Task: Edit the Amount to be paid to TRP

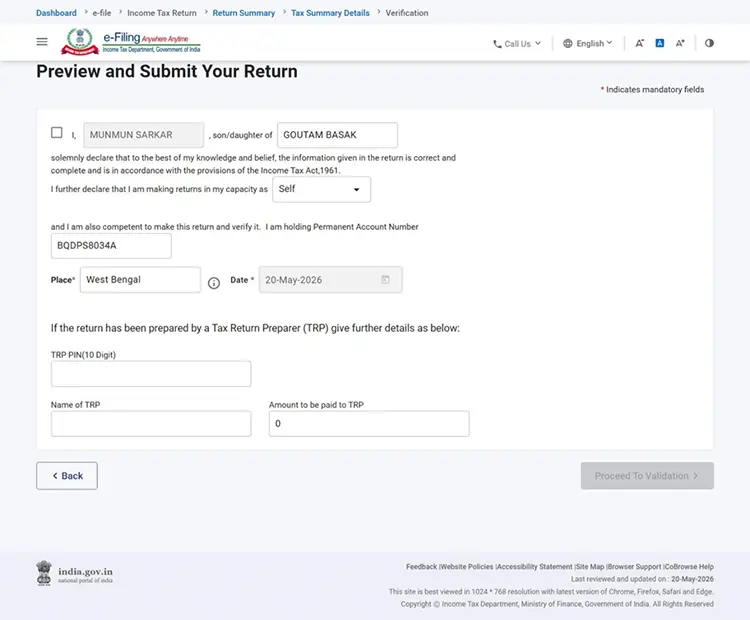Action: click(x=369, y=423)
